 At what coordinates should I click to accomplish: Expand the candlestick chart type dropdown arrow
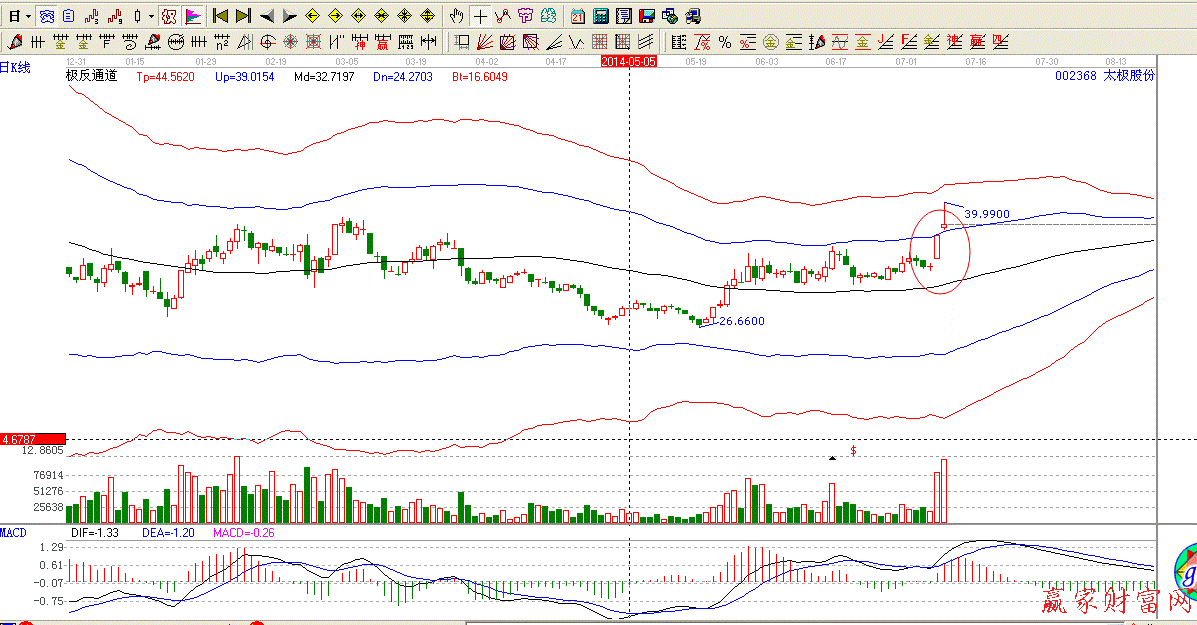(151, 16)
